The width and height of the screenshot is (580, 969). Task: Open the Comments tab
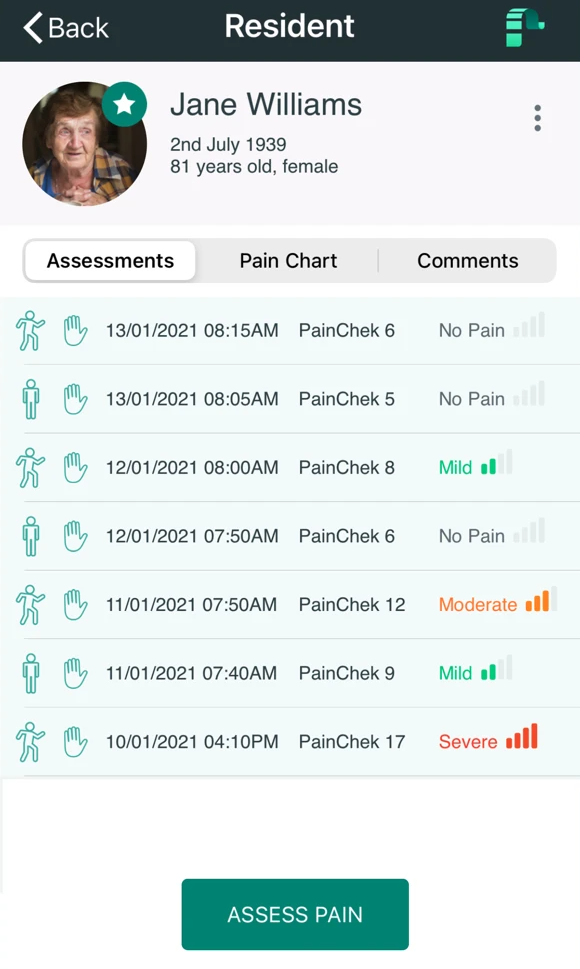pyautogui.click(x=468, y=261)
